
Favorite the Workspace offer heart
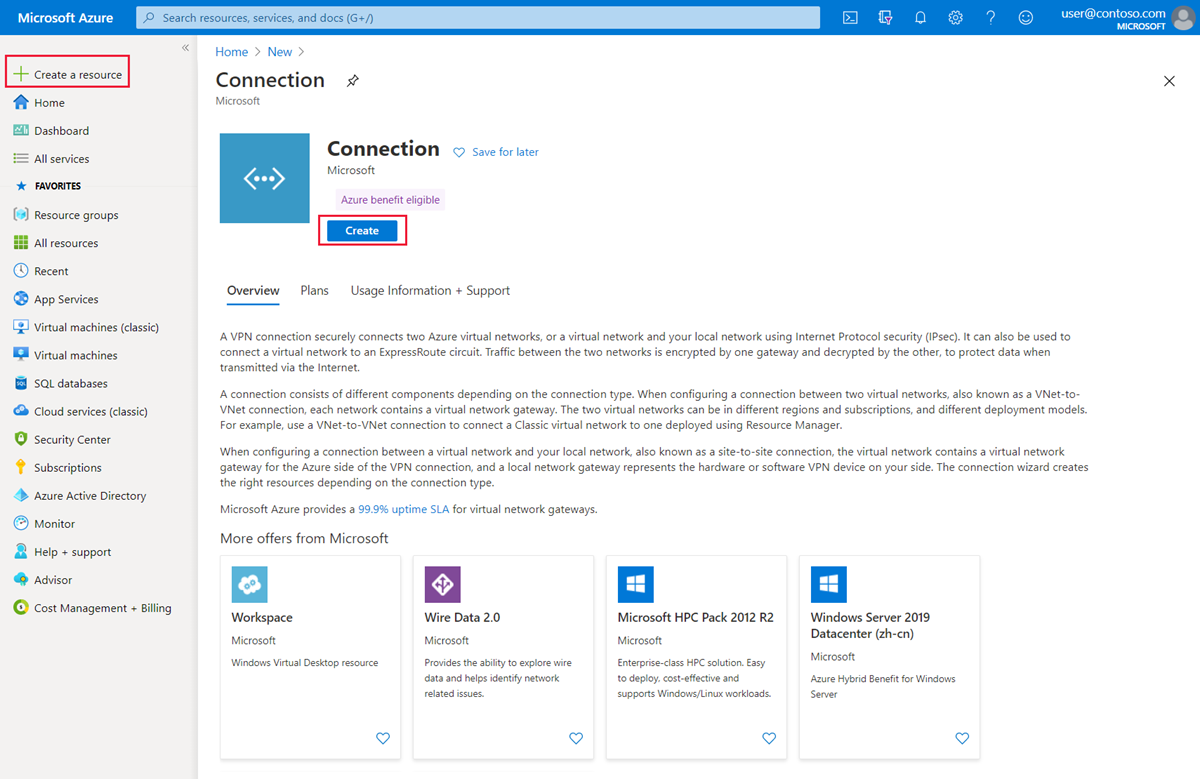(382, 738)
